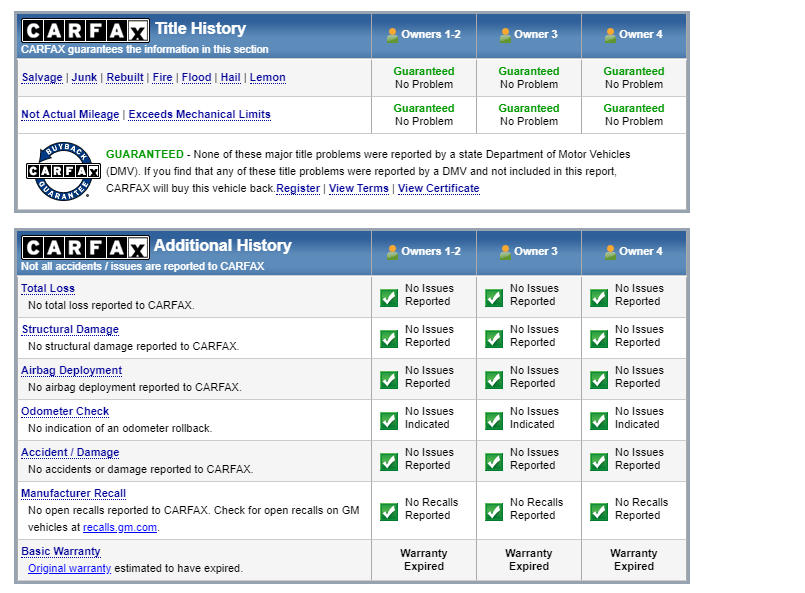Select the Structural Damage checkmark for Owner 4
The width and height of the screenshot is (805, 593).
click(x=599, y=339)
